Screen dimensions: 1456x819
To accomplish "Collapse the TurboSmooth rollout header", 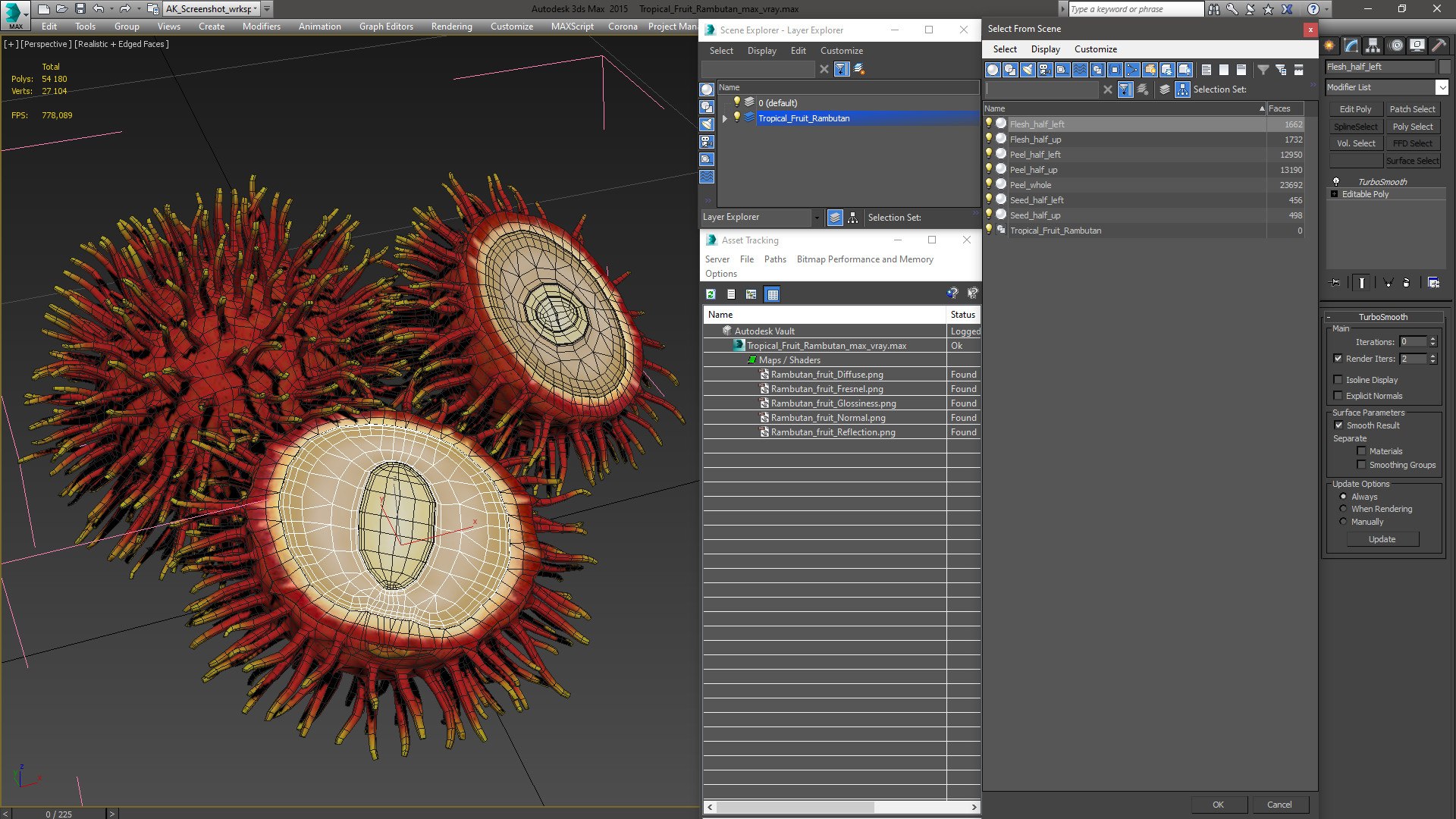I will pos(1382,317).
